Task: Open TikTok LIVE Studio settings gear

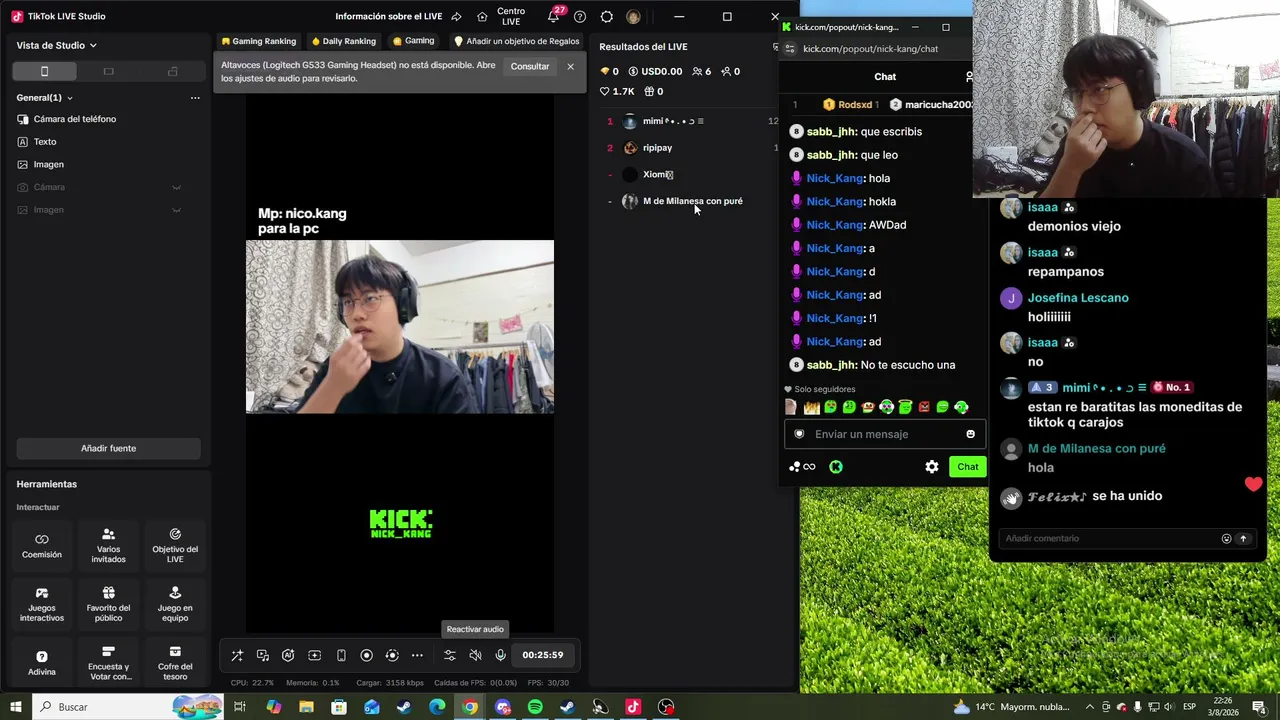Action: pyautogui.click(x=606, y=16)
